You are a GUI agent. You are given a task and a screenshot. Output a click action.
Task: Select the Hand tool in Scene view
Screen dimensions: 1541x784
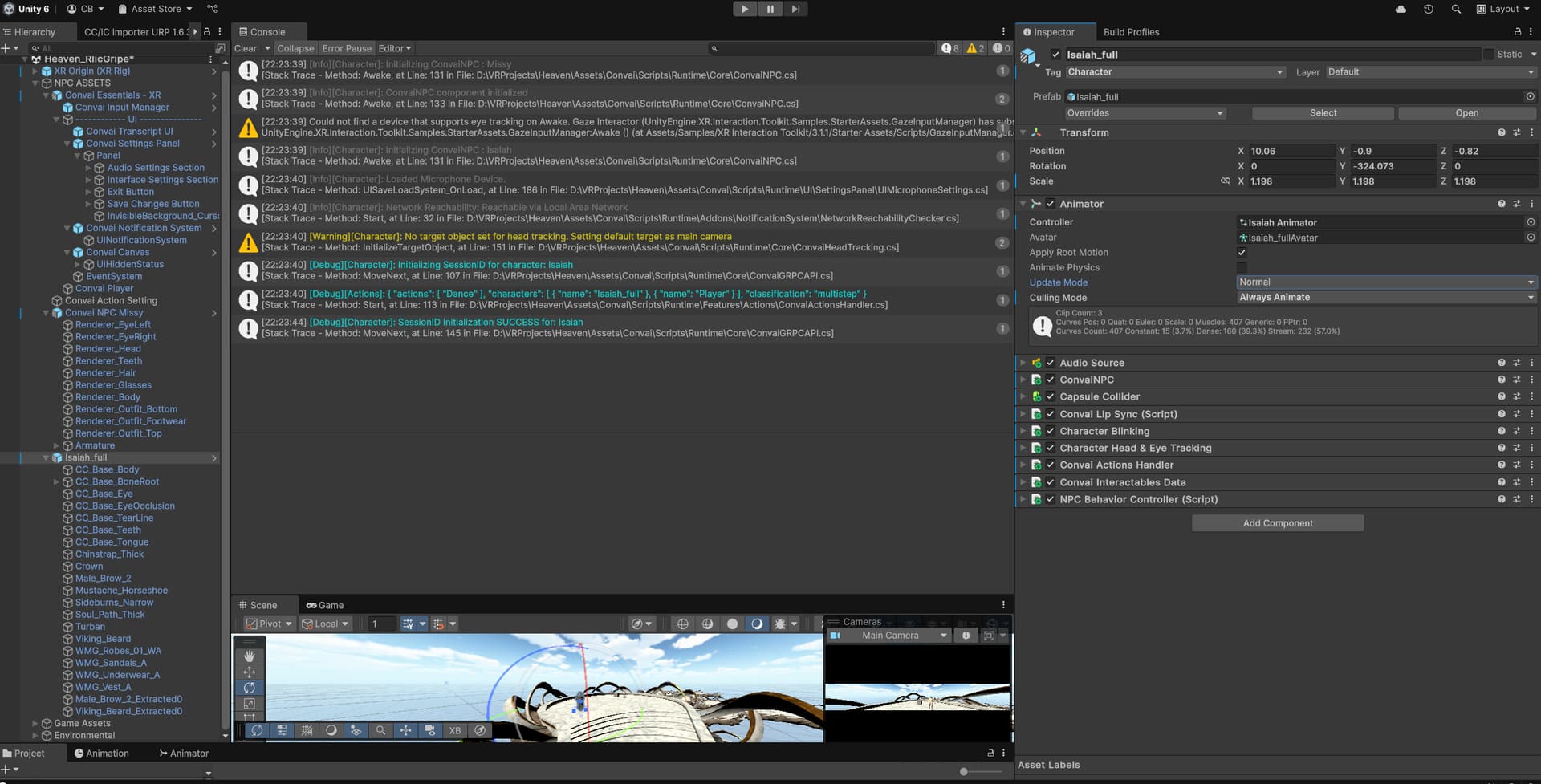pyautogui.click(x=249, y=656)
